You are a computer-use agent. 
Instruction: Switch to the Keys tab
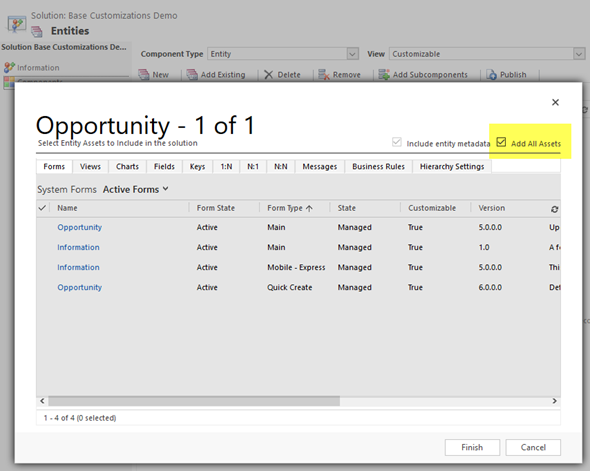pyautogui.click(x=198, y=166)
